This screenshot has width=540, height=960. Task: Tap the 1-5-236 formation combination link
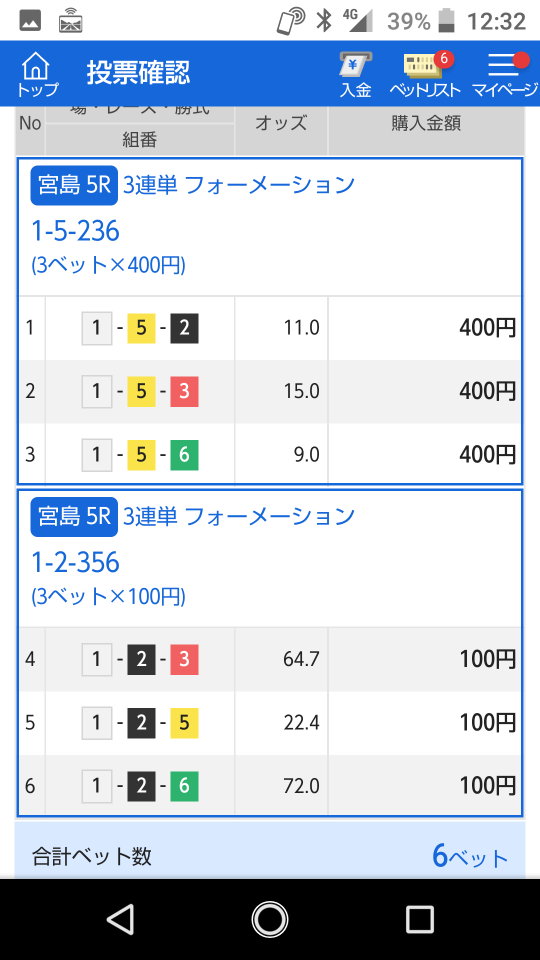point(75,231)
